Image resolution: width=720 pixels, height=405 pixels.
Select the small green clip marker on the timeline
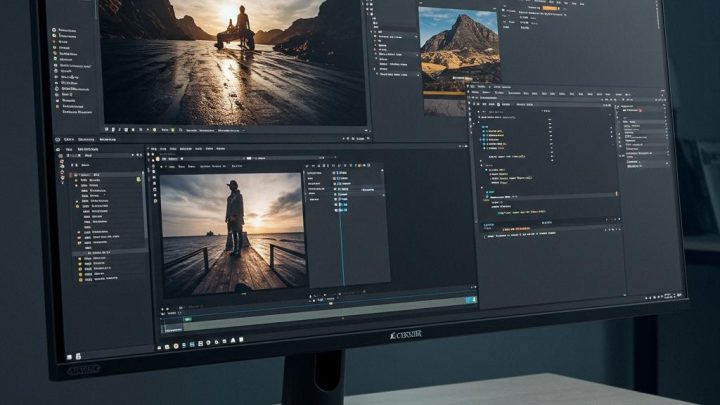click(188, 319)
